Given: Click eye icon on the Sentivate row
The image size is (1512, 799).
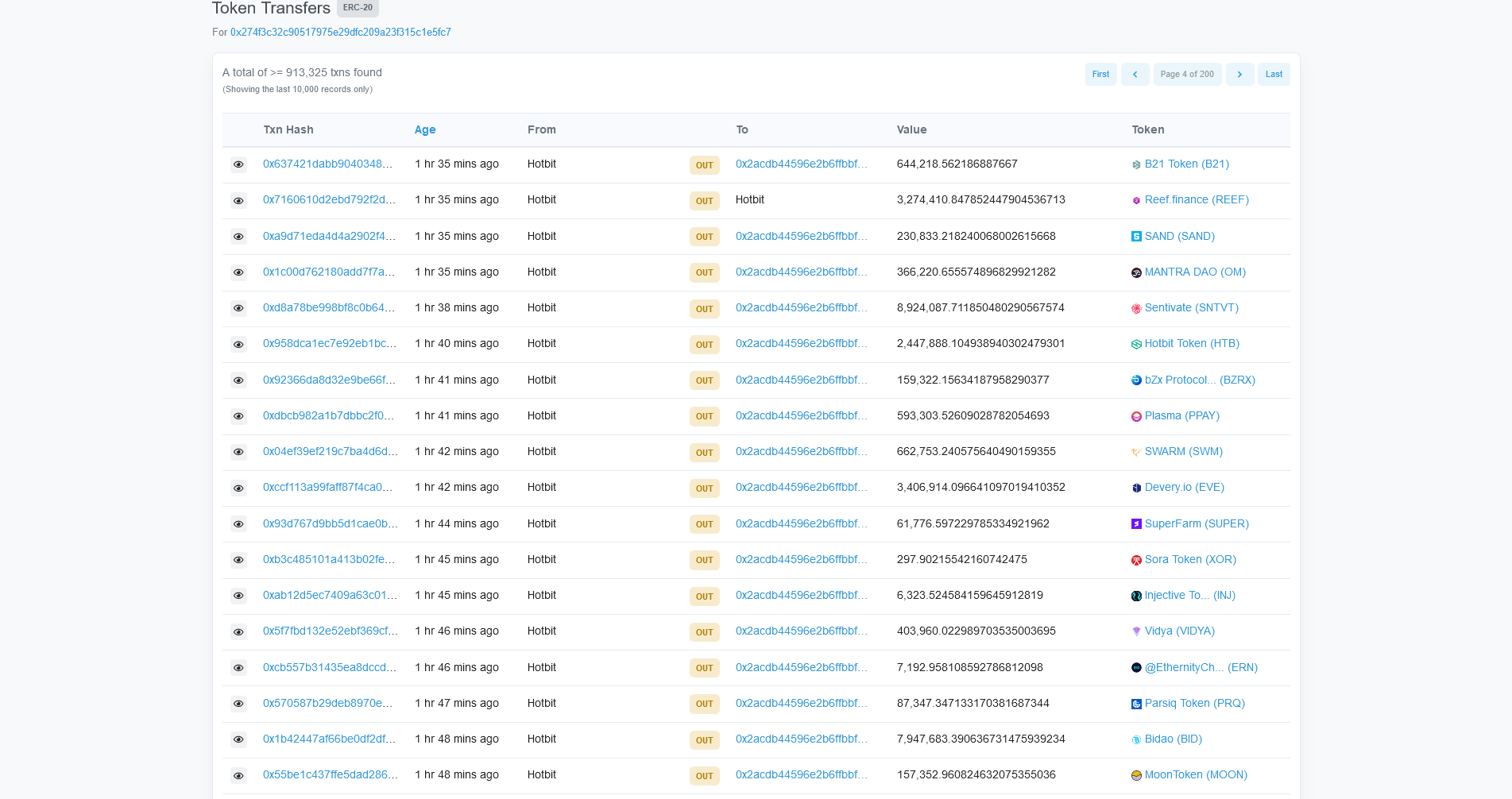Looking at the screenshot, I should [238, 308].
